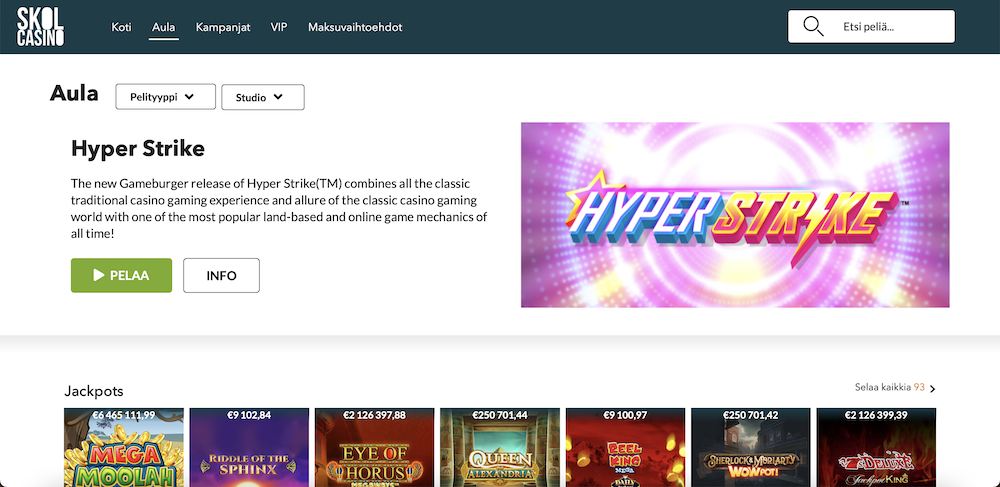Open the Reel King Mega game
The width and height of the screenshot is (1000, 487).
click(625, 447)
